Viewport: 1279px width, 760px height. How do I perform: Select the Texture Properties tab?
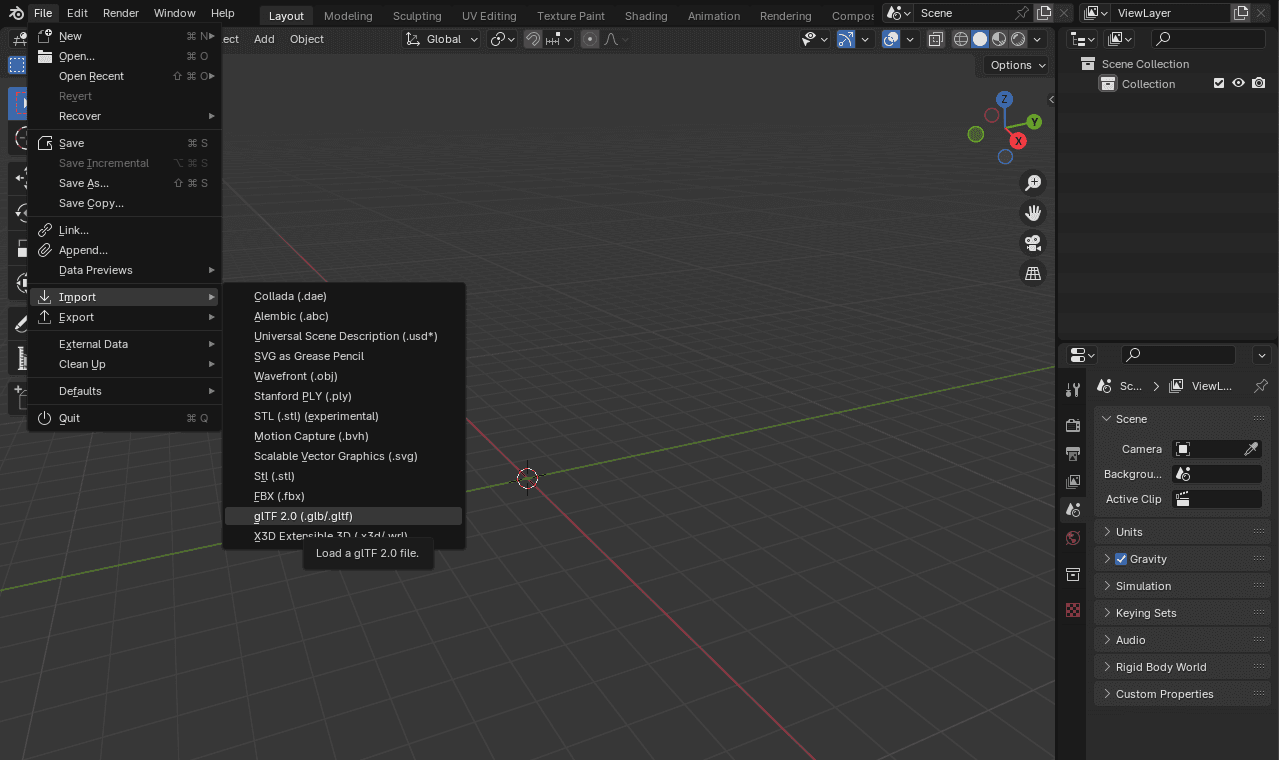1073,610
